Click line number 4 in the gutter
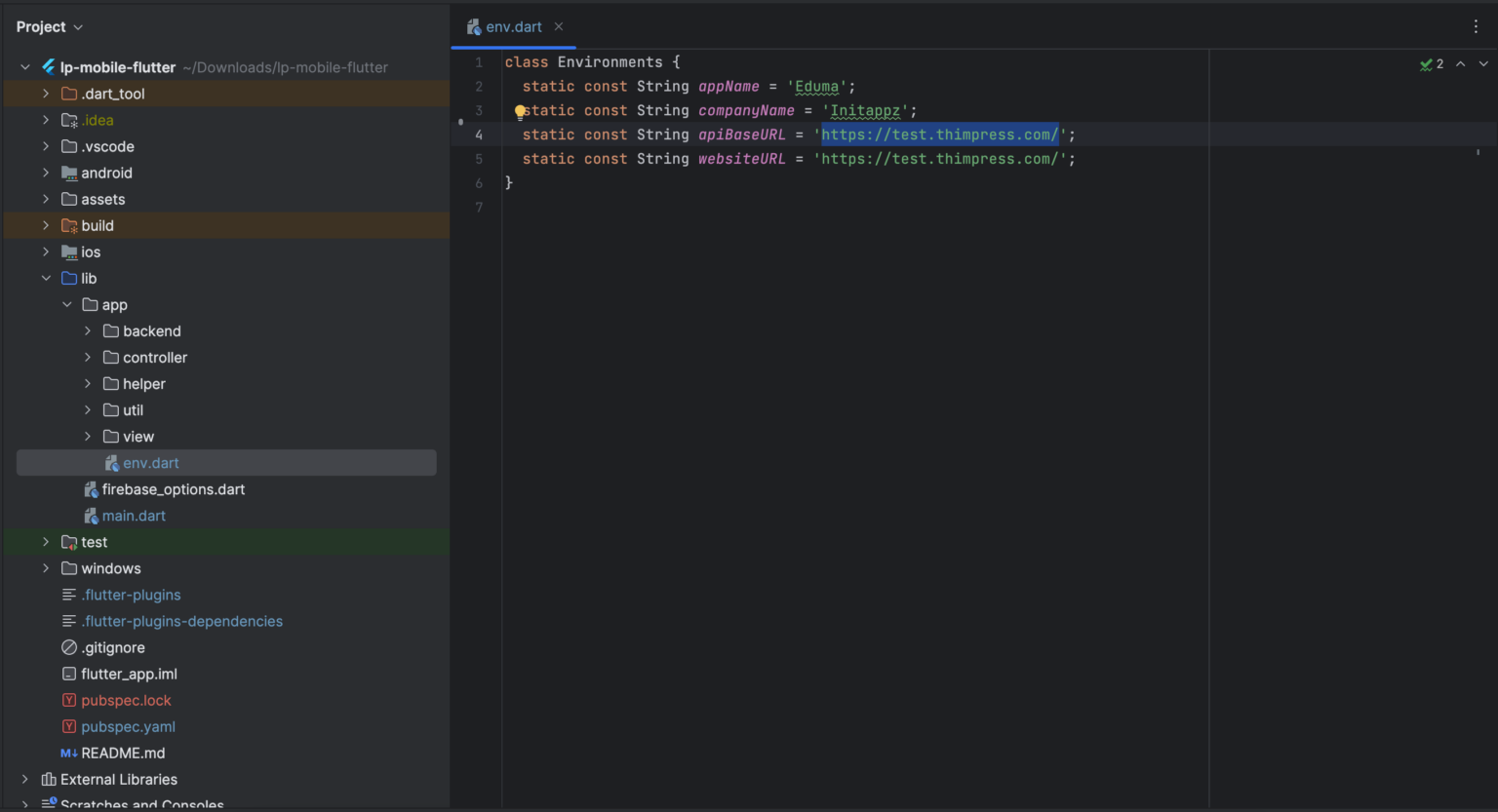Viewport: 1498px width, 812px height. click(x=479, y=134)
